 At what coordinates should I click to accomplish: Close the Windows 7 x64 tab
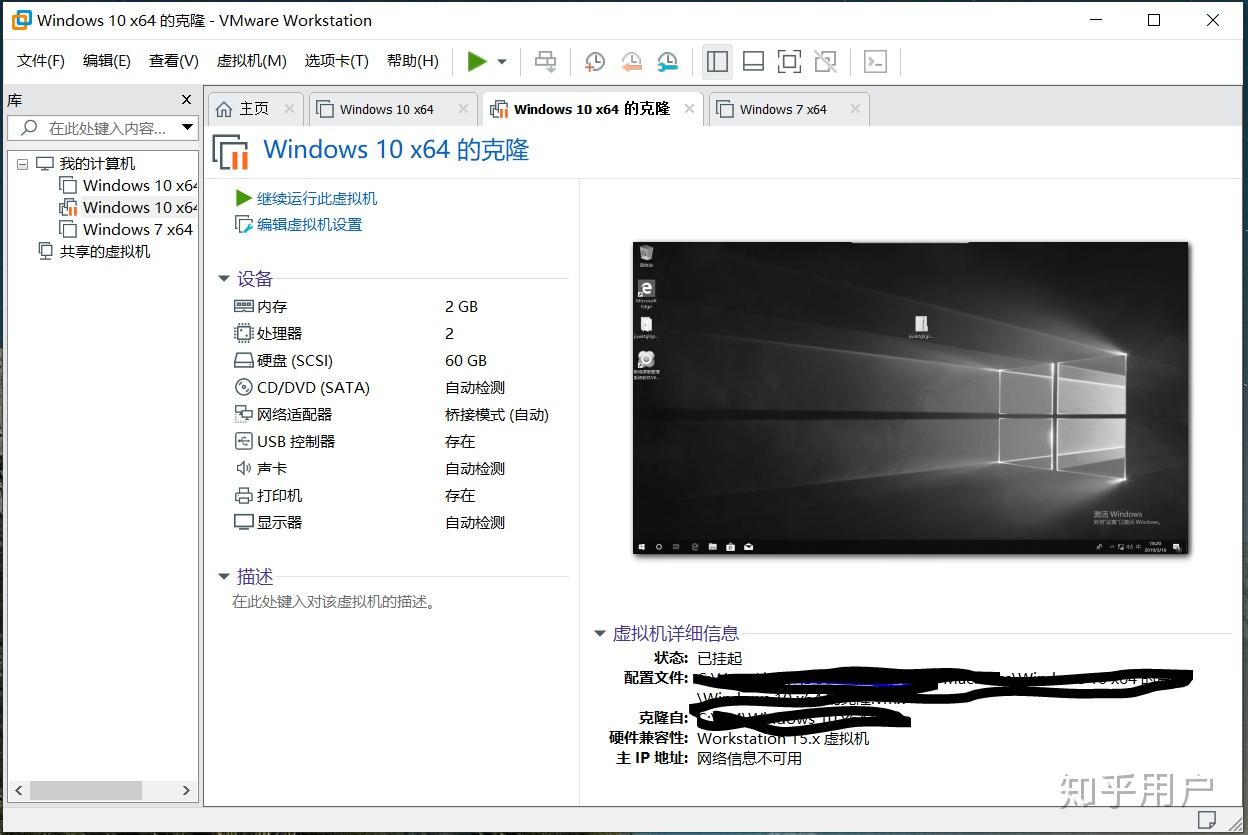[x=855, y=108]
